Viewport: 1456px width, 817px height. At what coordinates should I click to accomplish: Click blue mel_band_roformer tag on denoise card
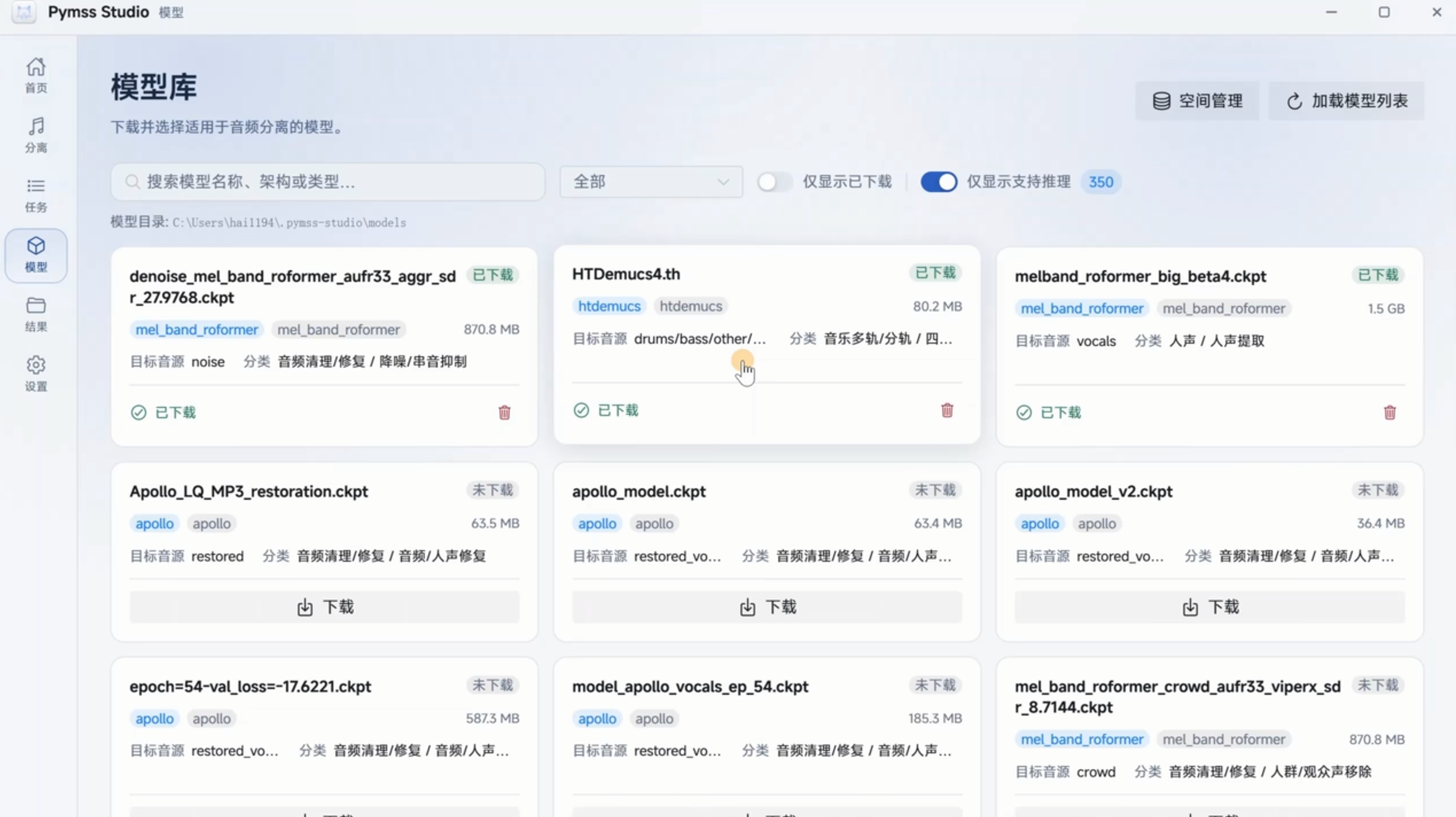coord(196,329)
